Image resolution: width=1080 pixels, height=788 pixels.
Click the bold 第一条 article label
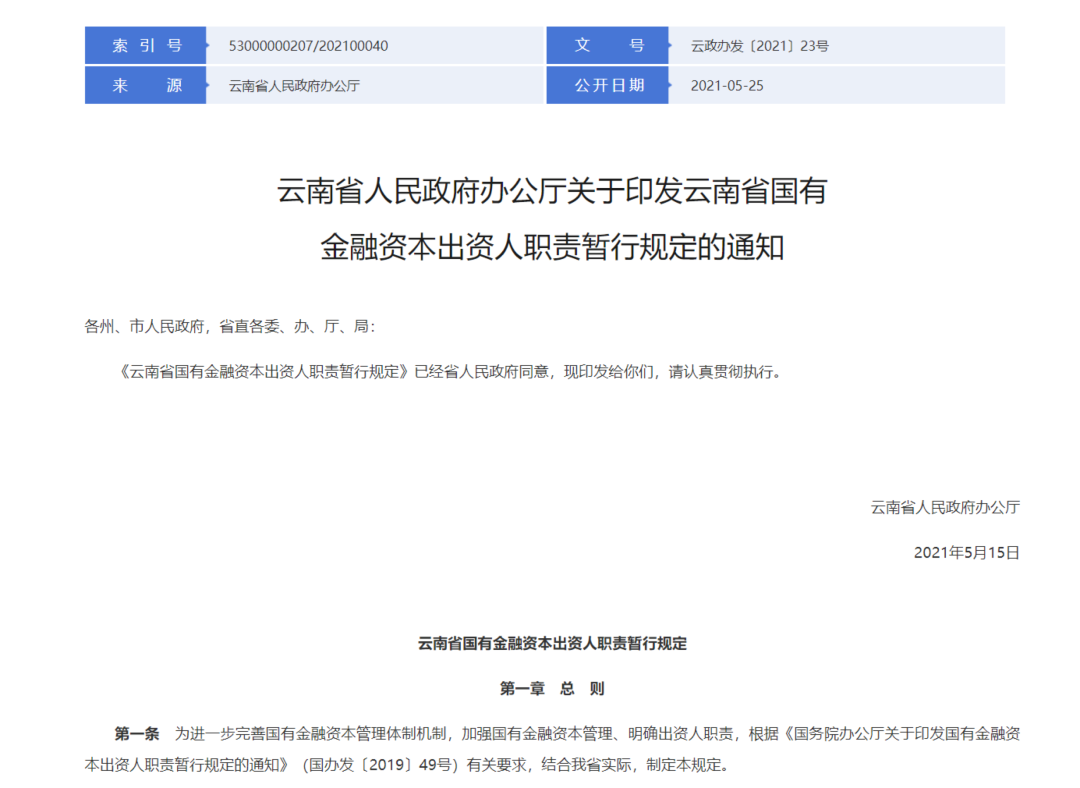tap(136, 734)
